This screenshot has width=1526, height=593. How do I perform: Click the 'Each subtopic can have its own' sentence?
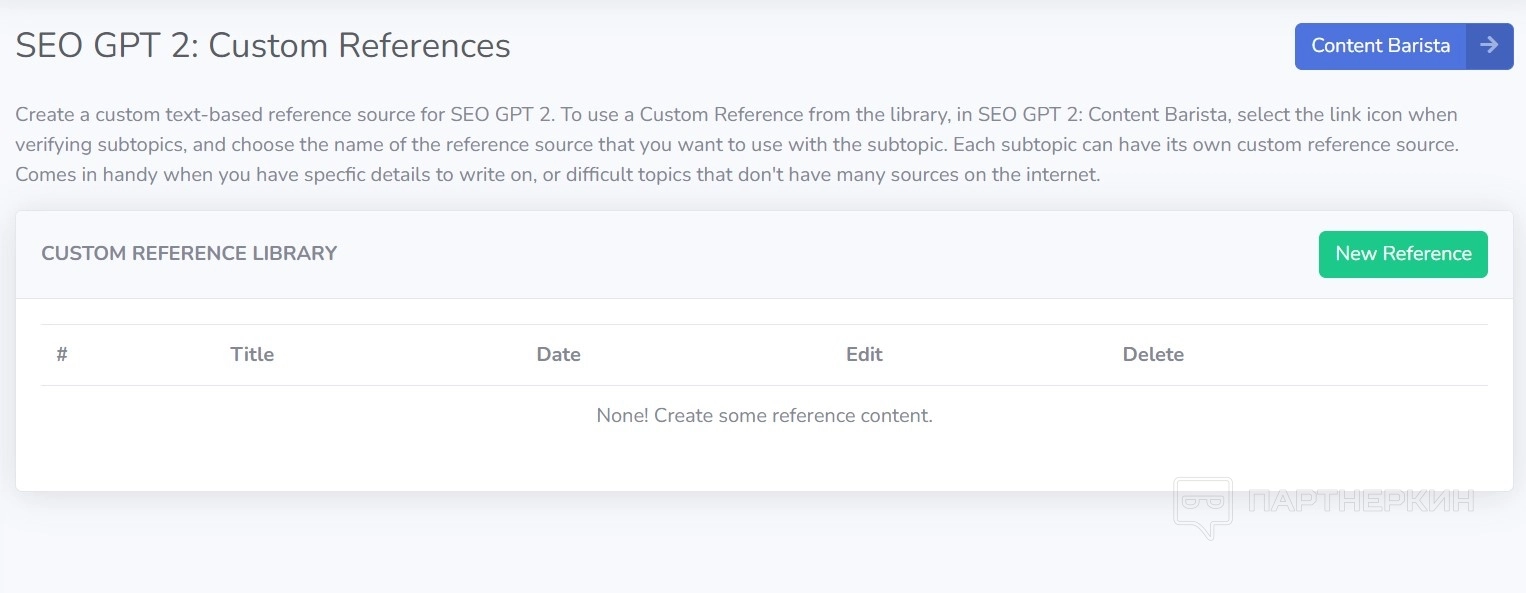point(1205,145)
